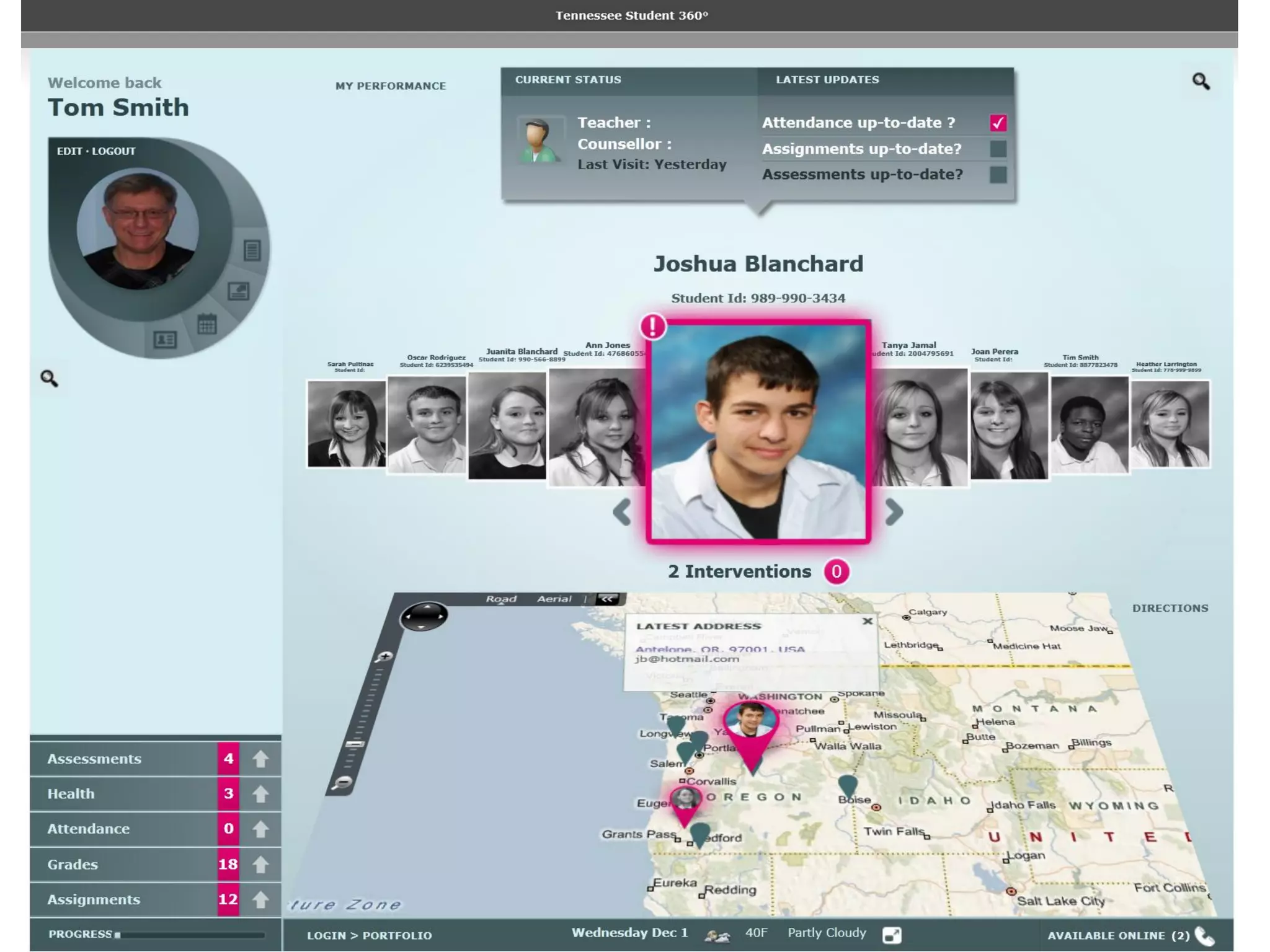Image resolution: width=1270 pixels, height=952 pixels.
Task: Click the red exclamation alert badge on Joshua's photo
Action: (652, 326)
